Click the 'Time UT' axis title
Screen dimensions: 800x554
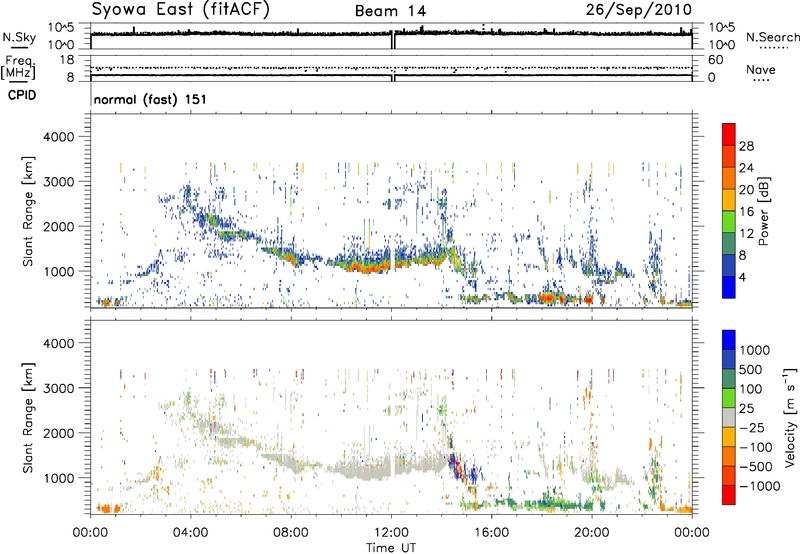(x=391, y=548)
